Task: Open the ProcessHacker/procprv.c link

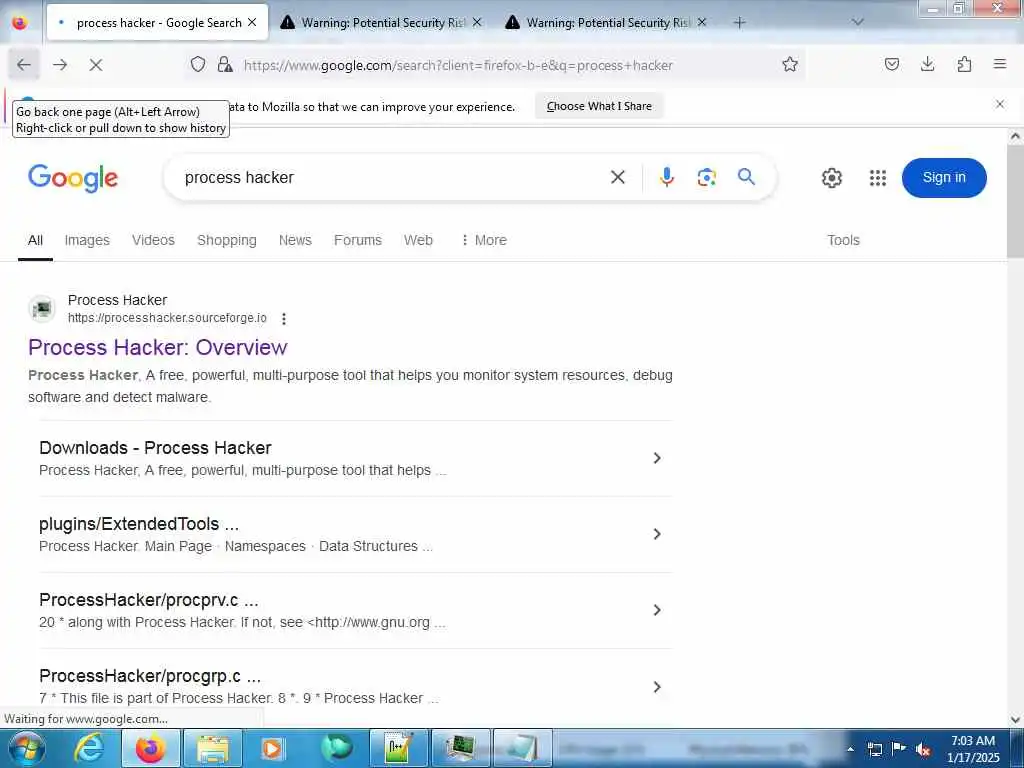Action: tap(148, 600)
